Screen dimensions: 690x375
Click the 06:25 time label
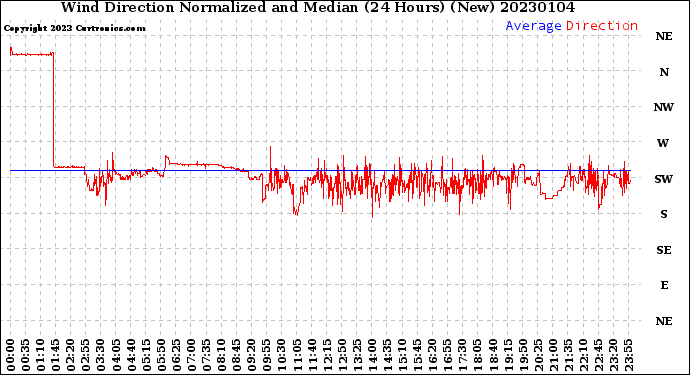point(176,355)
